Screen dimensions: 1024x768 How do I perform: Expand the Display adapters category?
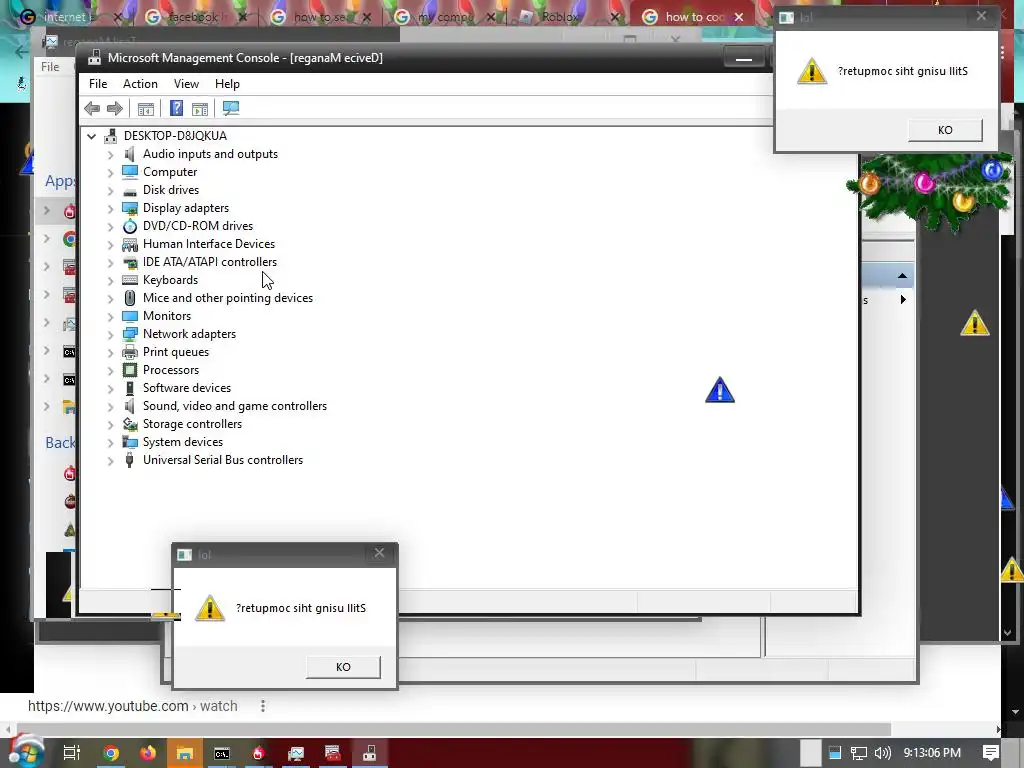pos(110,208)
